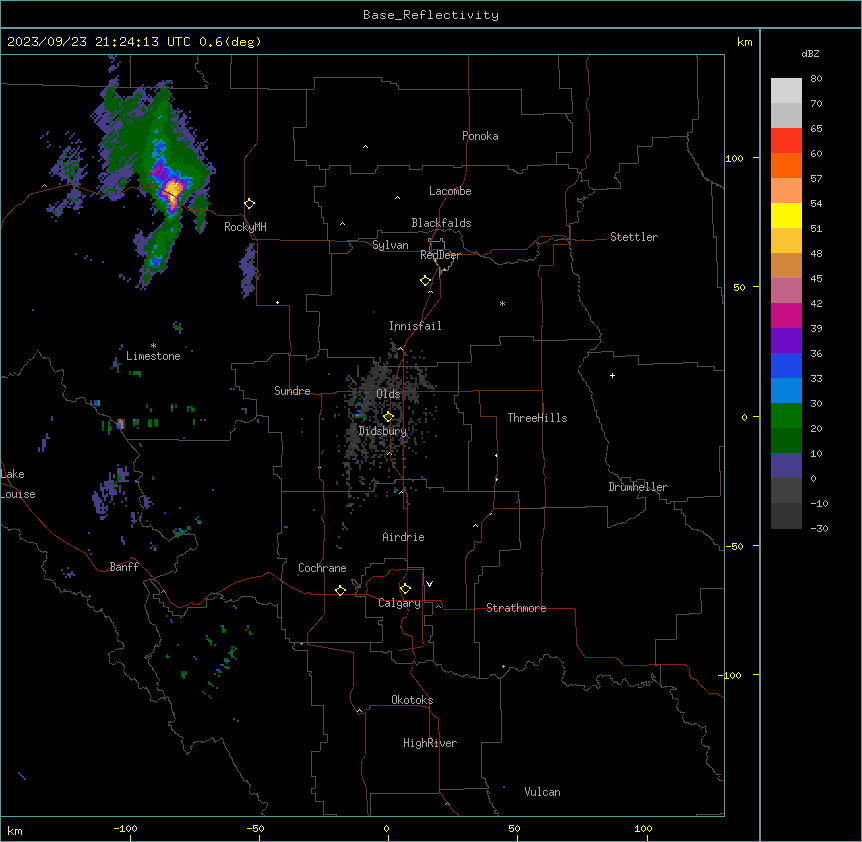This screenshot has width=862, height=842.
Task: Click the caret marker west of Lacombe
Action: (x=397, y=198)
